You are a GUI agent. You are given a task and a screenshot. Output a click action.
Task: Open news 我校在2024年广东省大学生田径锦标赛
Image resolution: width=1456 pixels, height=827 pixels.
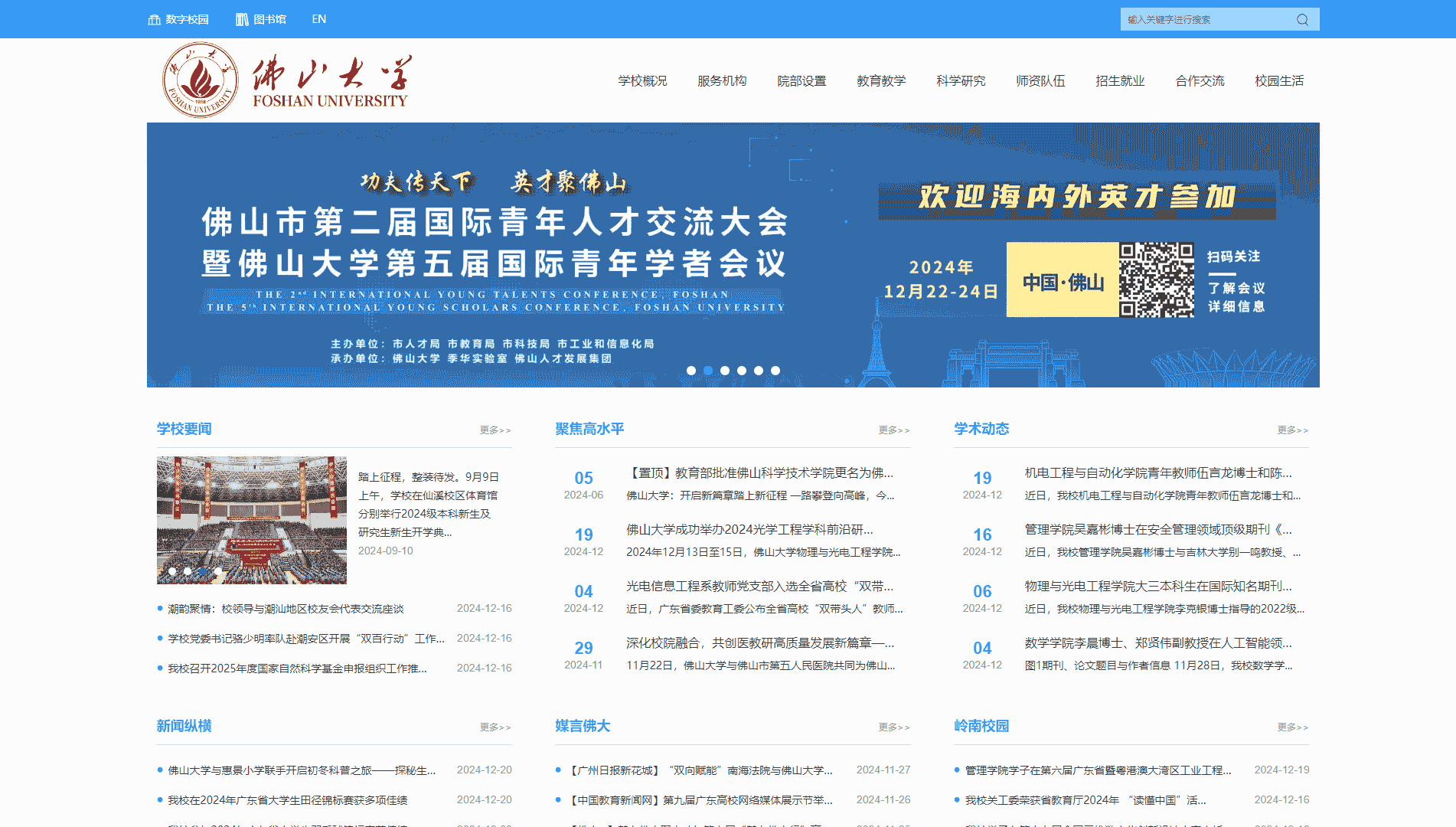coord(288,800)
